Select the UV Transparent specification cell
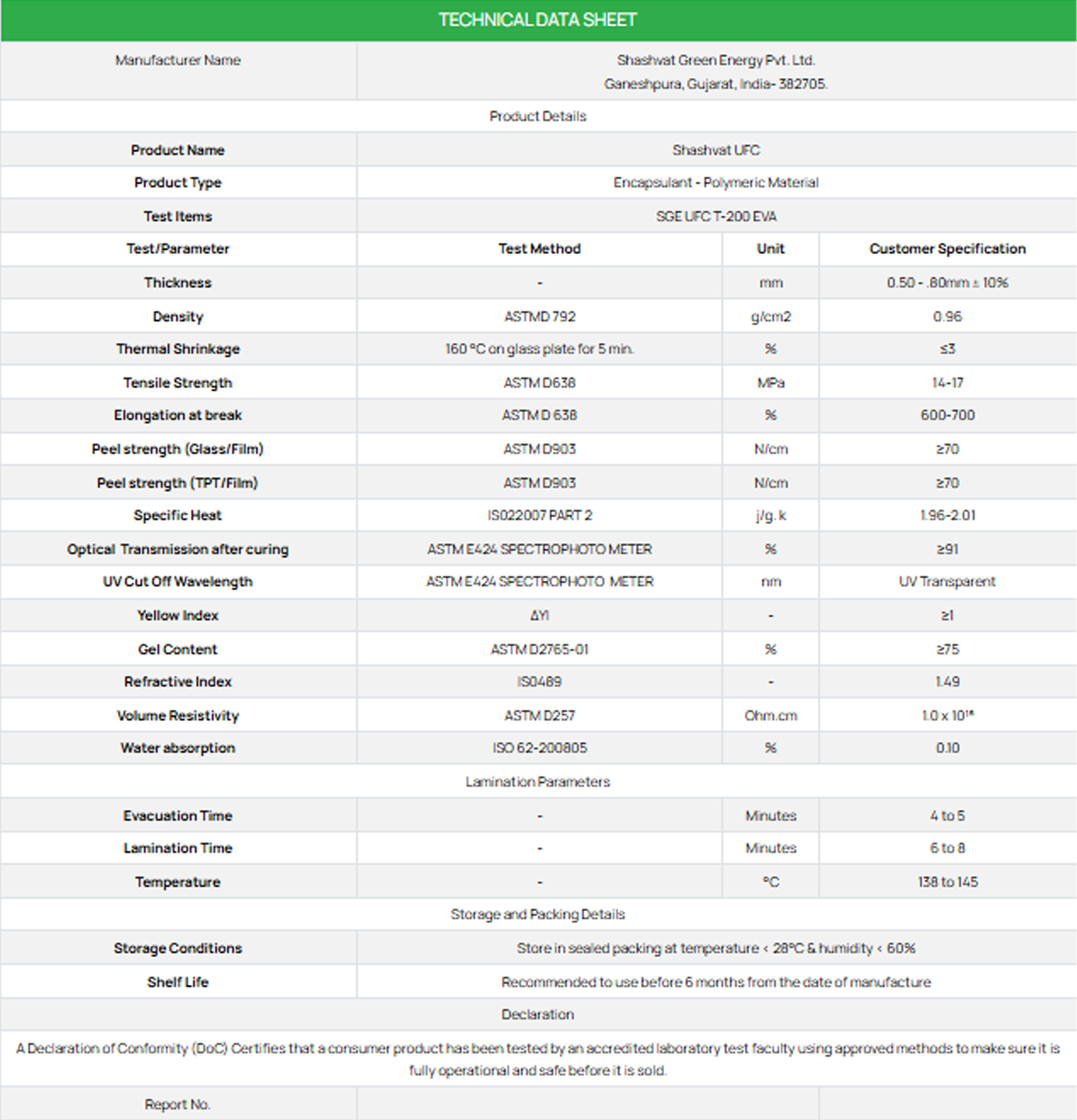The width and height of the screenshot is (1077, 1120). pyautogui.click(x=947, y=582)
